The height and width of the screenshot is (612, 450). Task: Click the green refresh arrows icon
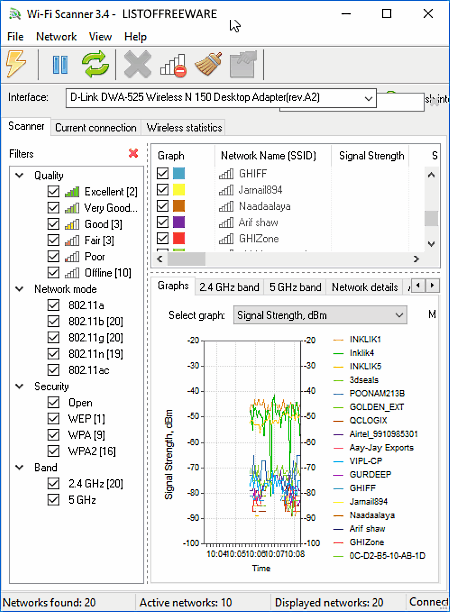point(95,64)
